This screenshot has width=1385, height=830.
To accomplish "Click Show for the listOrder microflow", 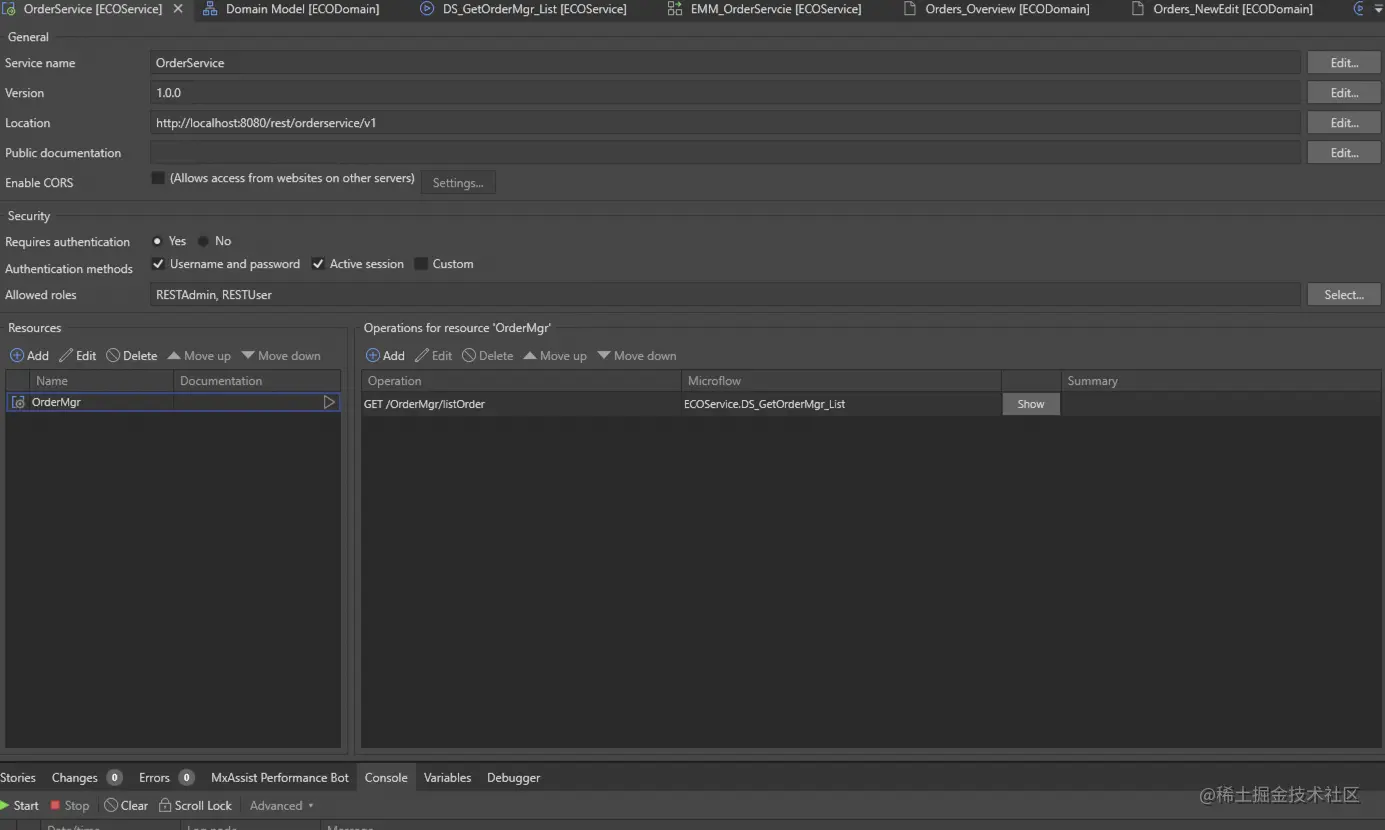I will pos(1031,404).
